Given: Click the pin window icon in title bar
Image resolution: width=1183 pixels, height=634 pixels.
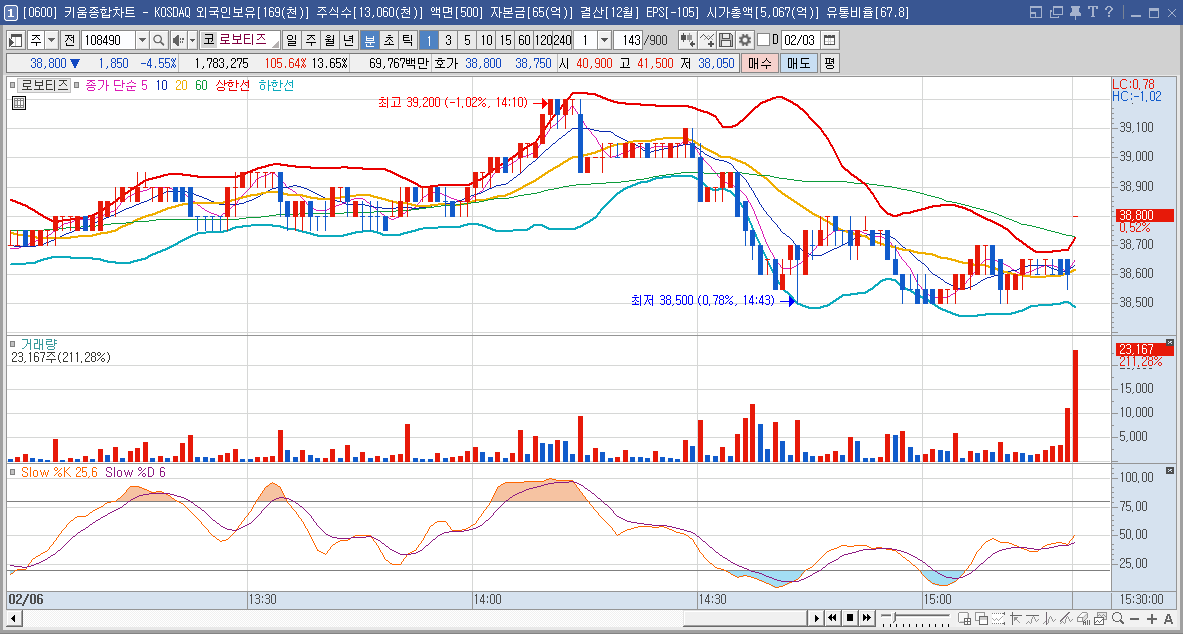Looking at the screenshot, I should click(x=1075, y=11).
